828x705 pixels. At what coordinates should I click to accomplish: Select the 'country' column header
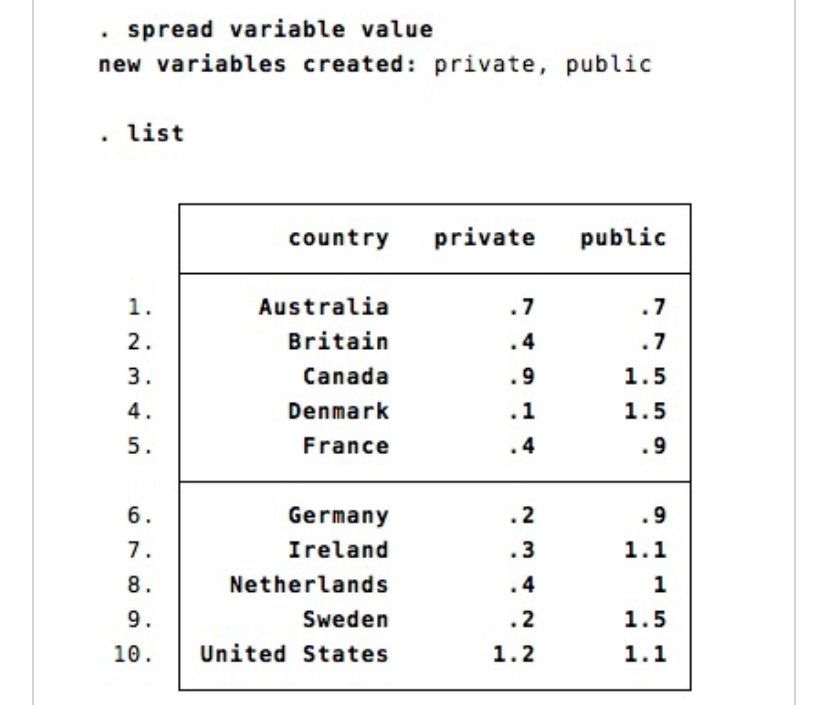(x=338, y=238)
